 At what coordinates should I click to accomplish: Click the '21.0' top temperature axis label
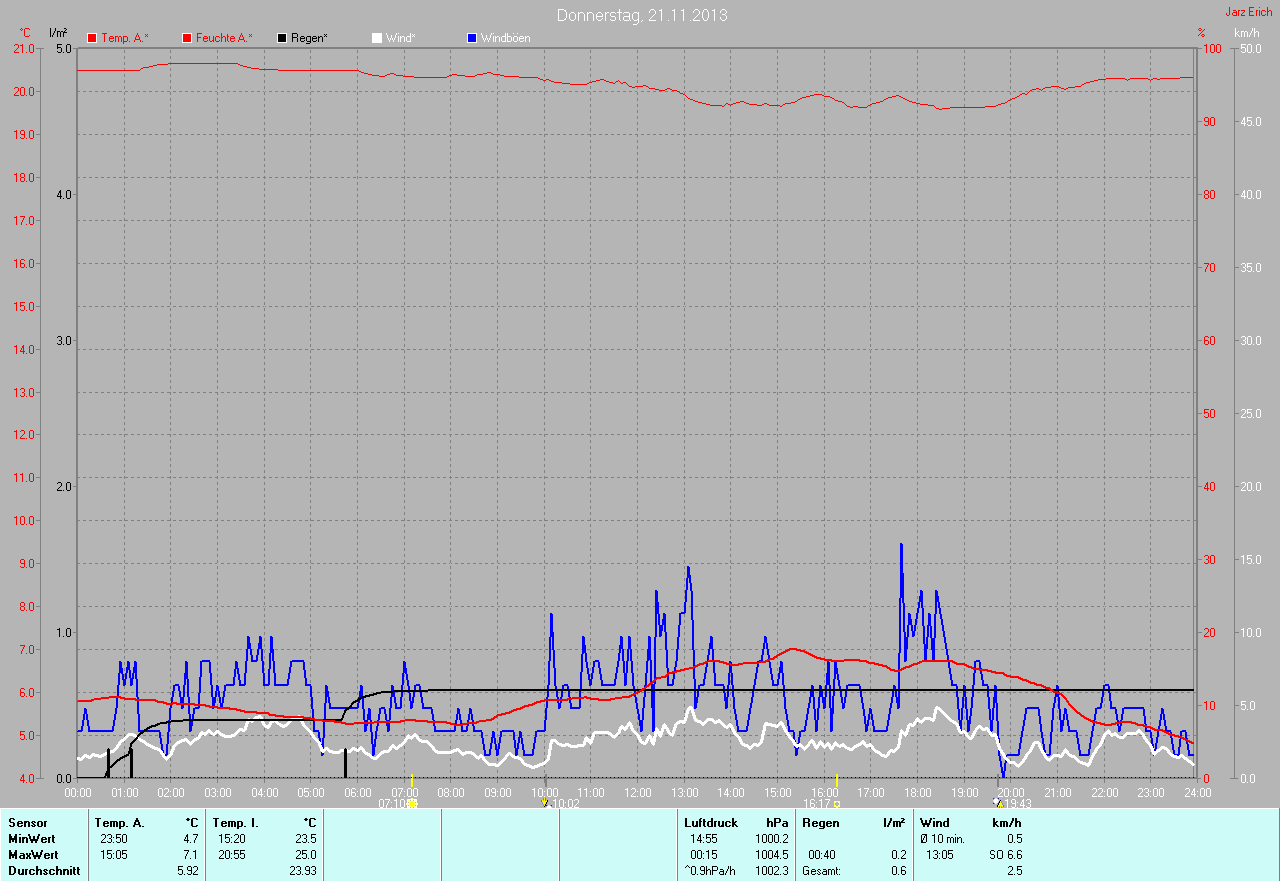[26, 49]
